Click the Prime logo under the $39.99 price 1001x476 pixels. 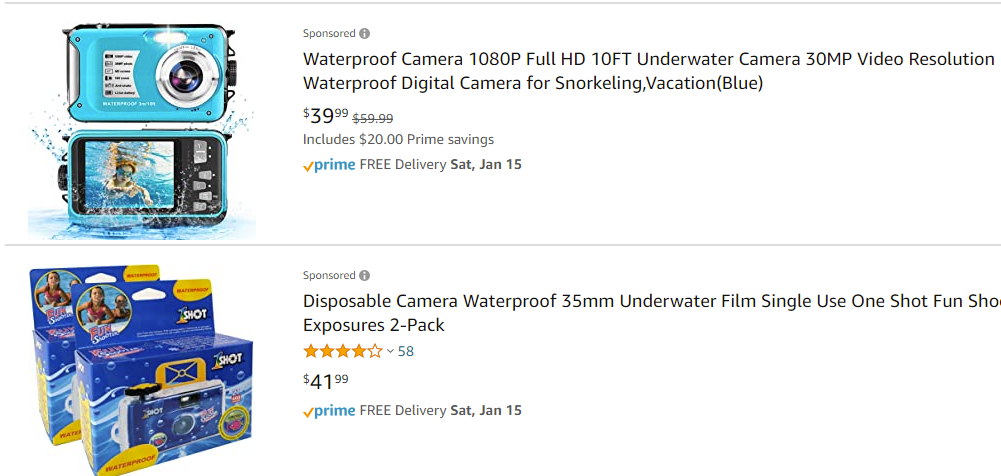(329, 165)
